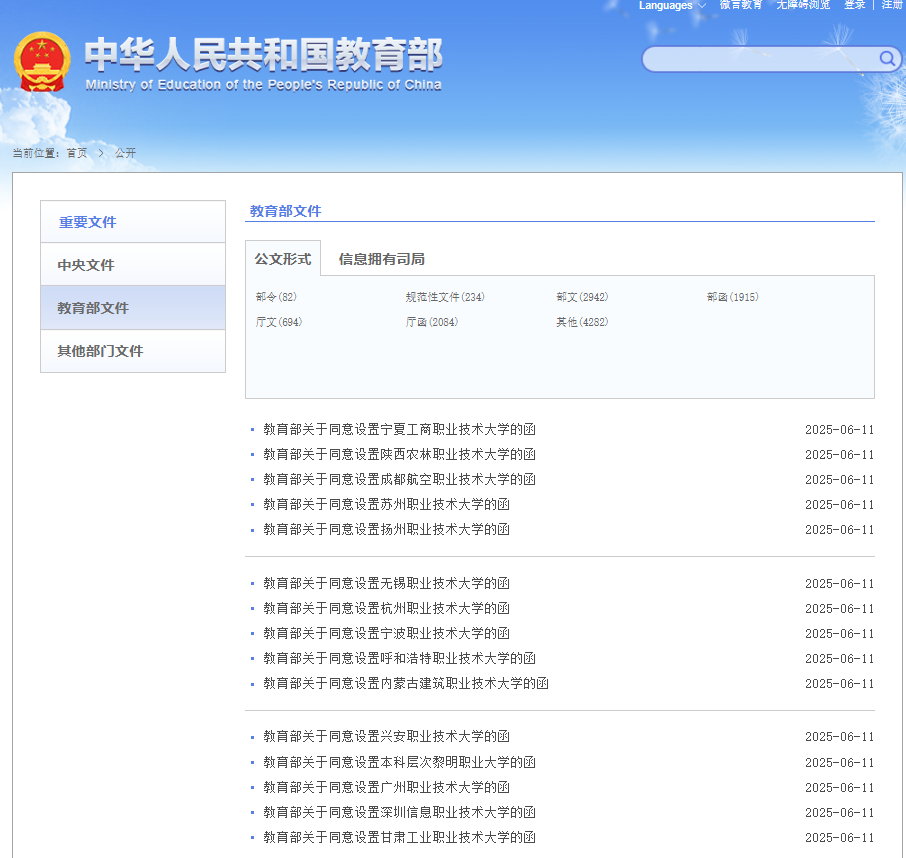Screen dimensions: 906x858
Task: Filter by 部令(82)
Action: pos(276,297)
